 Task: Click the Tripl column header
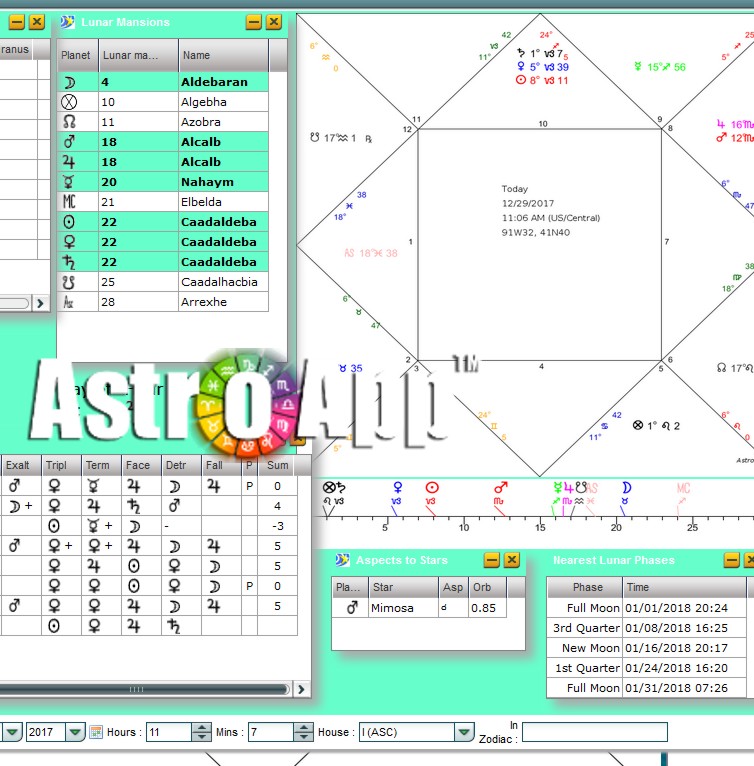pos(61,465)
